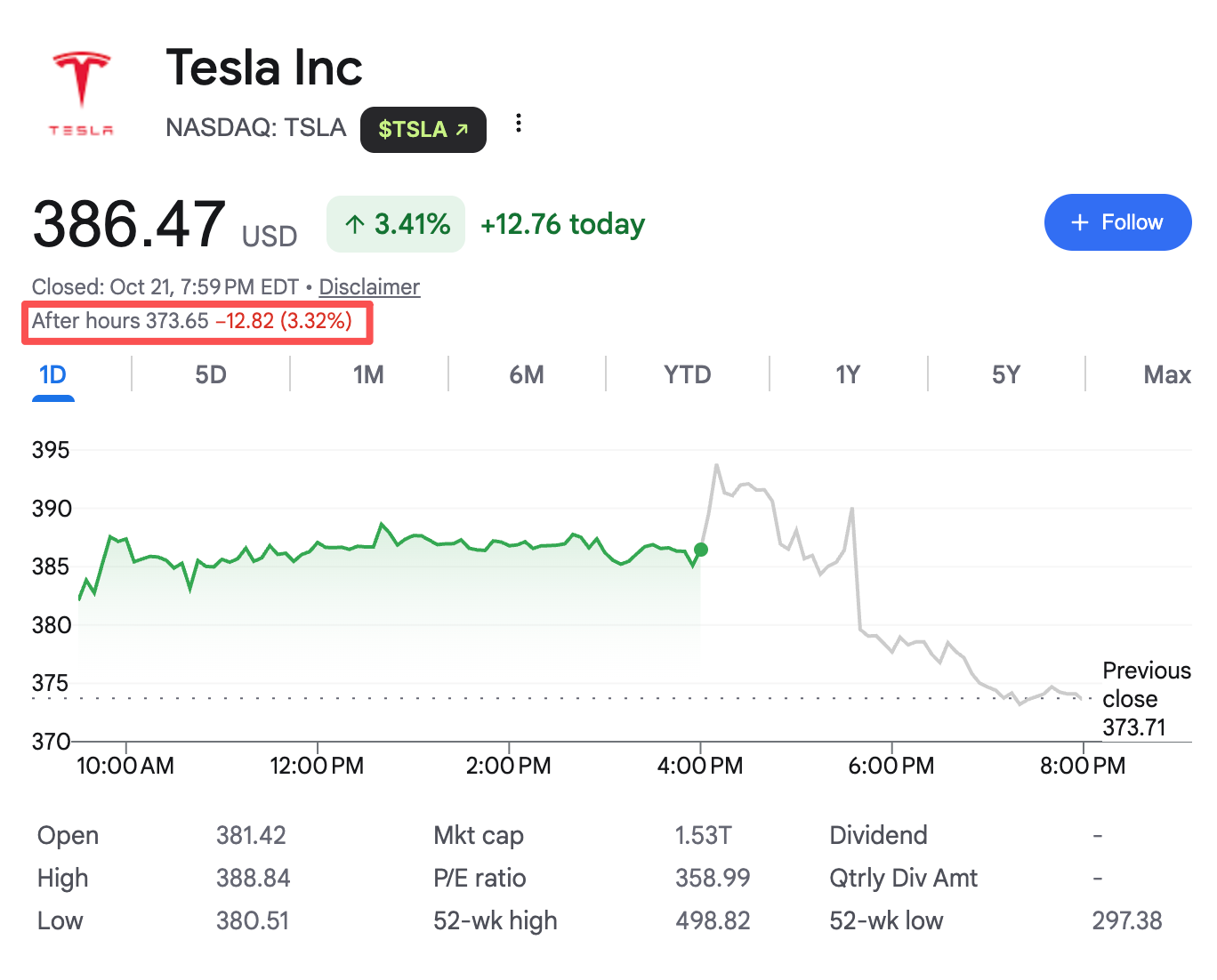Select the YTD chart tab
Screen dimensions: 1217x980
click(x=687, y=375)
